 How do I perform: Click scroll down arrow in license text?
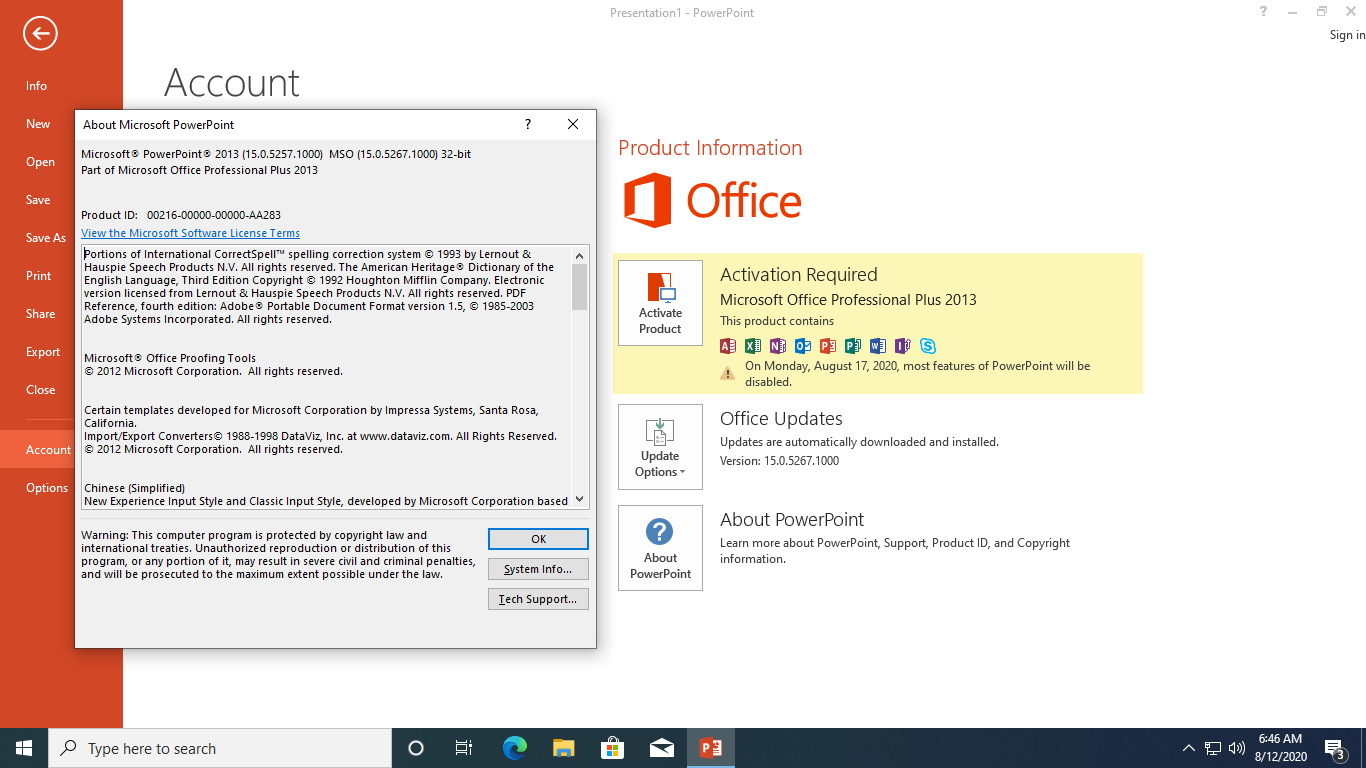[580, 500]
